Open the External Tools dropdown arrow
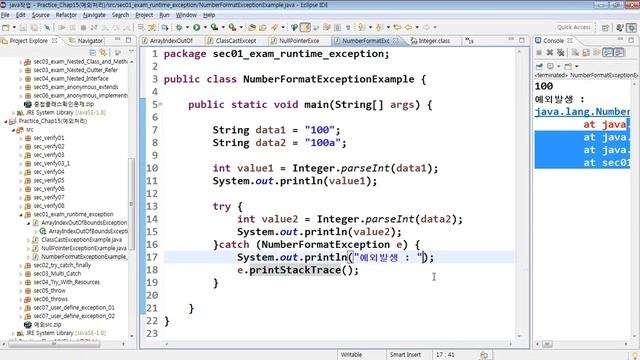Image resolution: width=640 pixels, height=360 pixels. pos(241,27)
